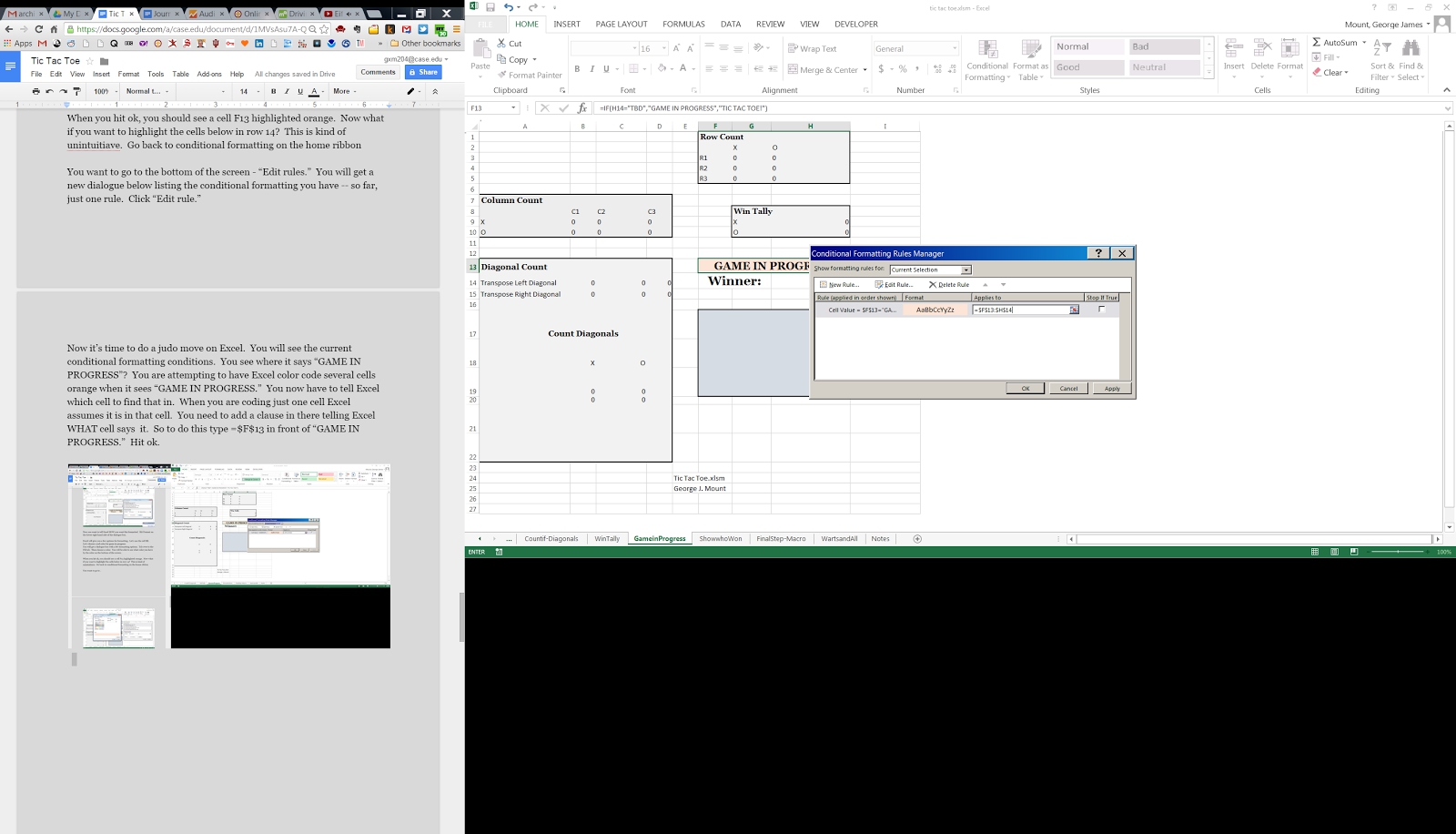Click the print icon in Google Docs toolbar
1456x834 pixels.
tap(35, 91)
